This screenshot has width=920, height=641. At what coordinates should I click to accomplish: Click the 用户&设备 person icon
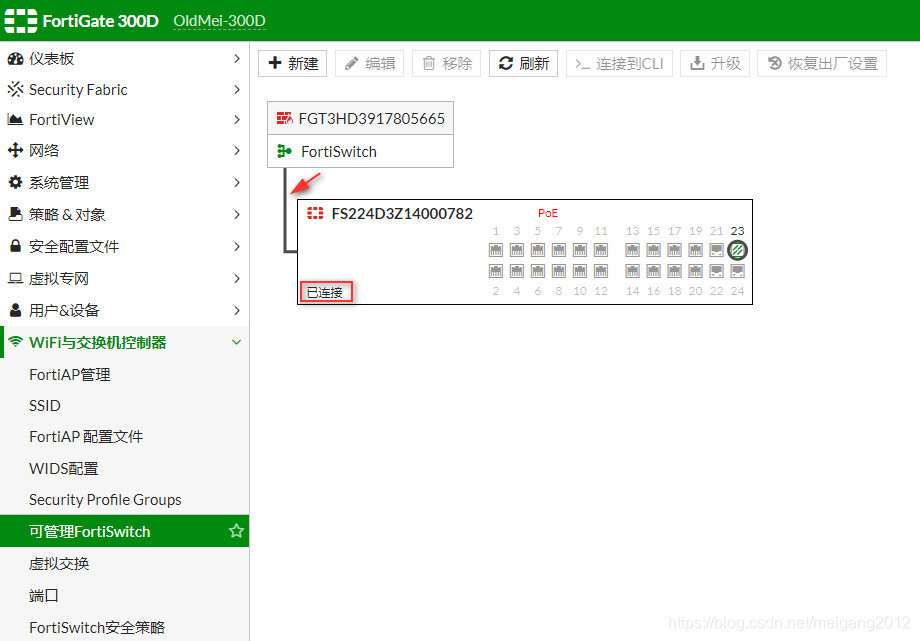point(15,310)
